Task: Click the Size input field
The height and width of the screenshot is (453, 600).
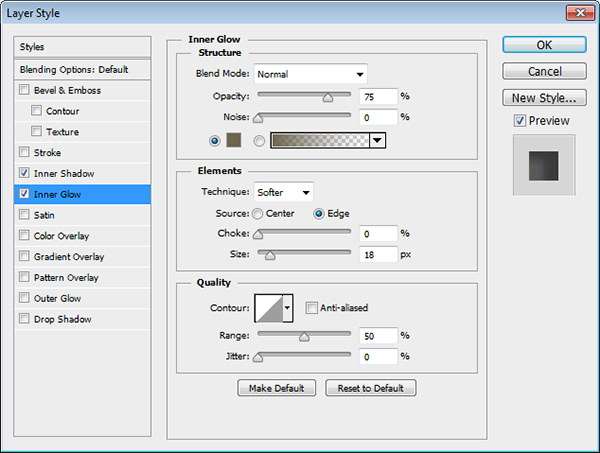Action: pos(378,255)
